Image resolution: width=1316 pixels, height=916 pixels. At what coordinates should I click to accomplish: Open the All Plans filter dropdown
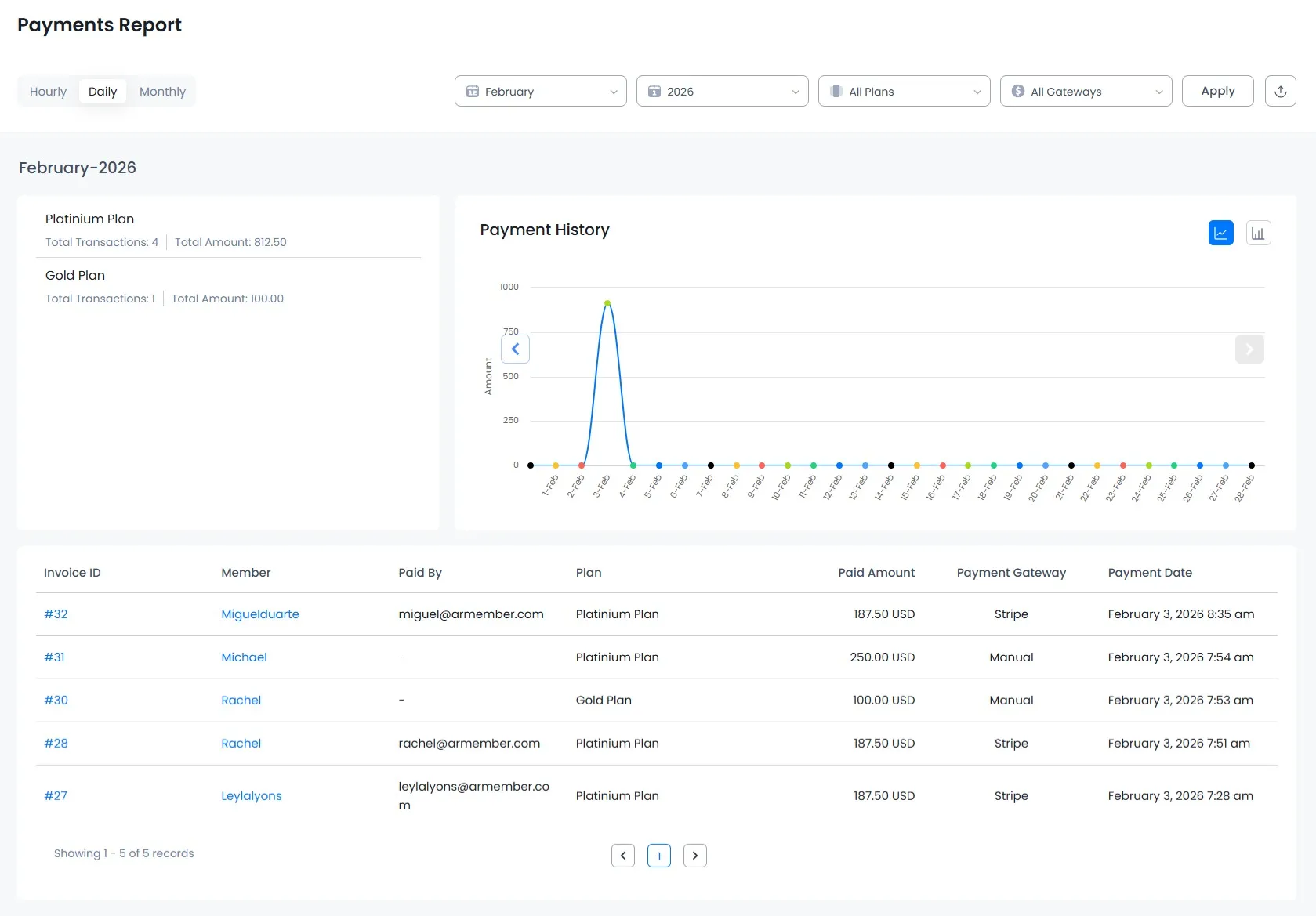pyautogui.click(x=903, y=91)
